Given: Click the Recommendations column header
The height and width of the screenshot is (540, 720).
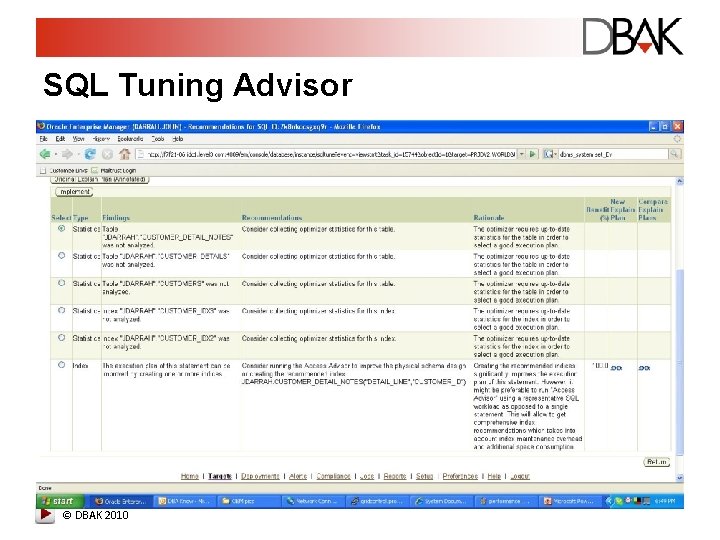Looking at the screenshot, I should coord(272,218).
